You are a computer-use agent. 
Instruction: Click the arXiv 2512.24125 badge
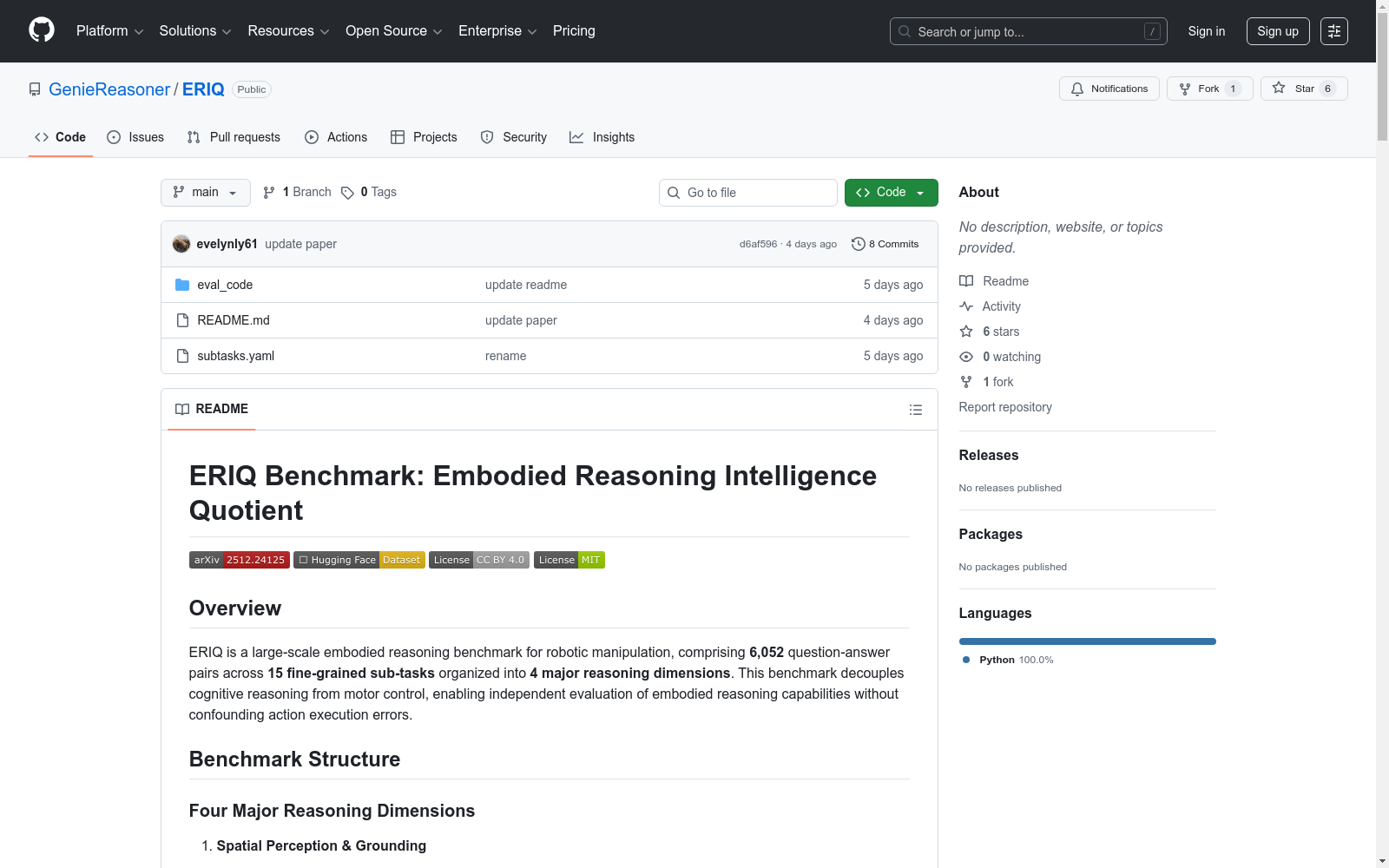(240, 560)
